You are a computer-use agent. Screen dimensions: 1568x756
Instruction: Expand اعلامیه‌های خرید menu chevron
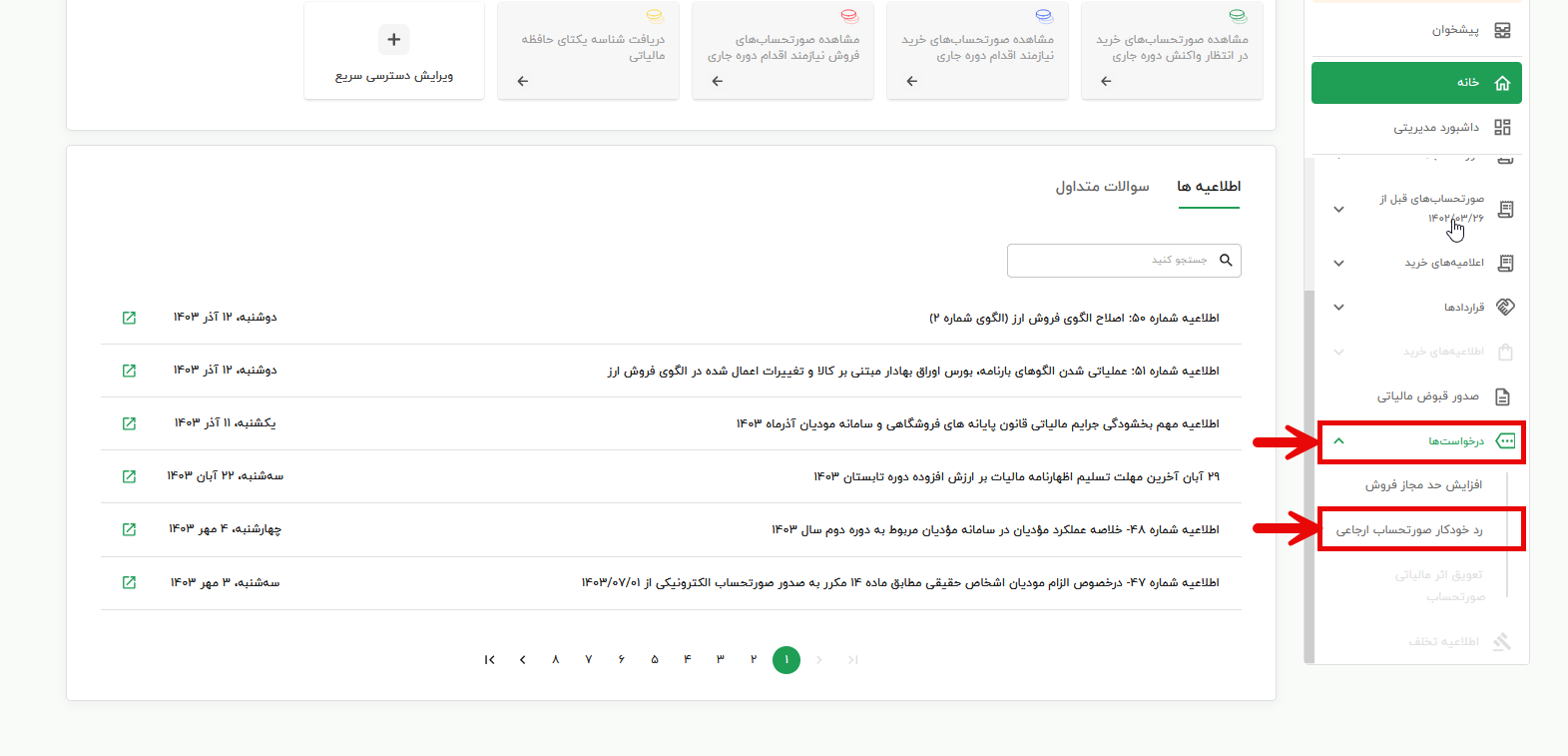pos(1339,263)
